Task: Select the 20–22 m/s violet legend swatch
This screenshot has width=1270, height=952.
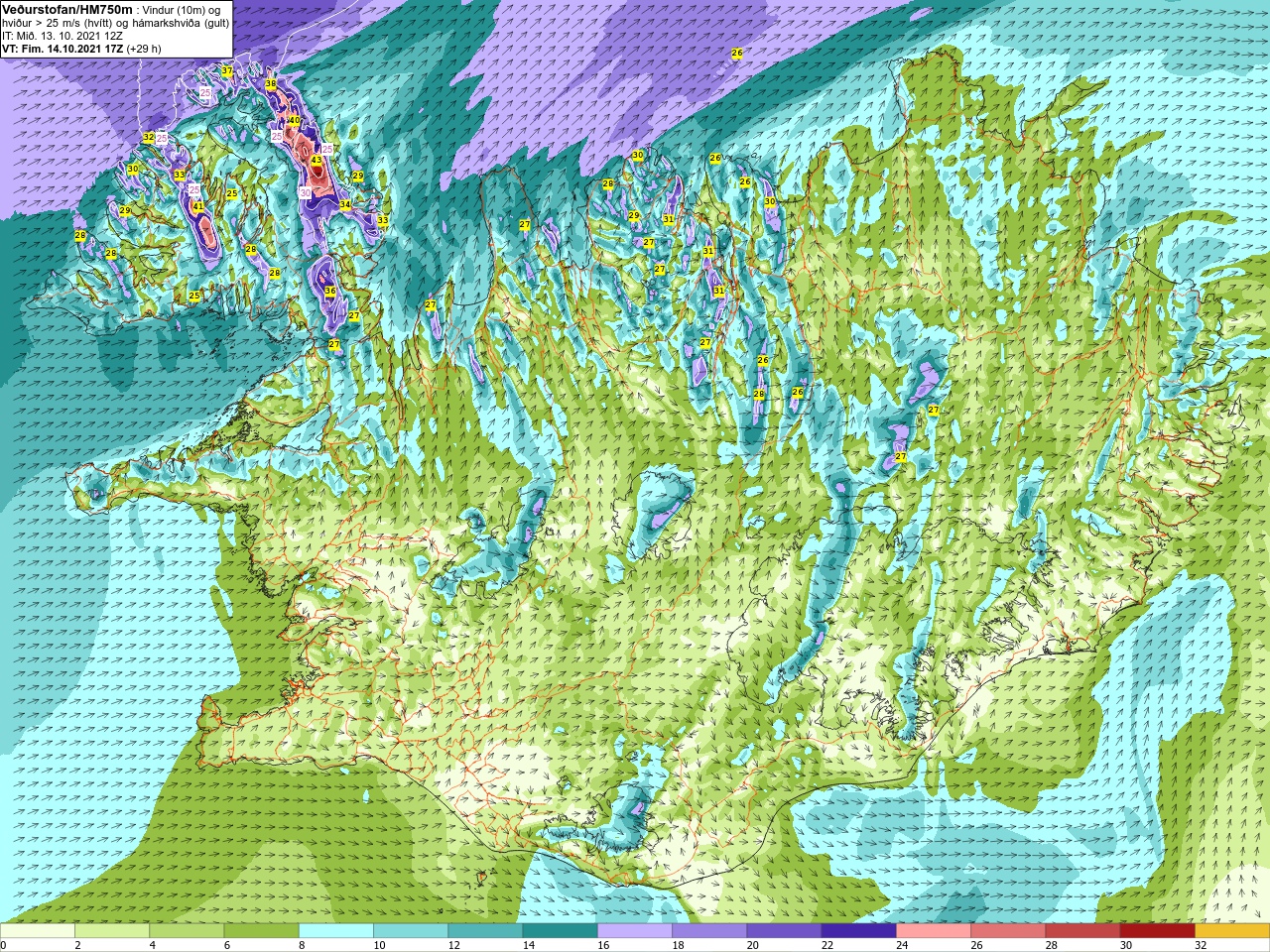Action: point(784,931)
